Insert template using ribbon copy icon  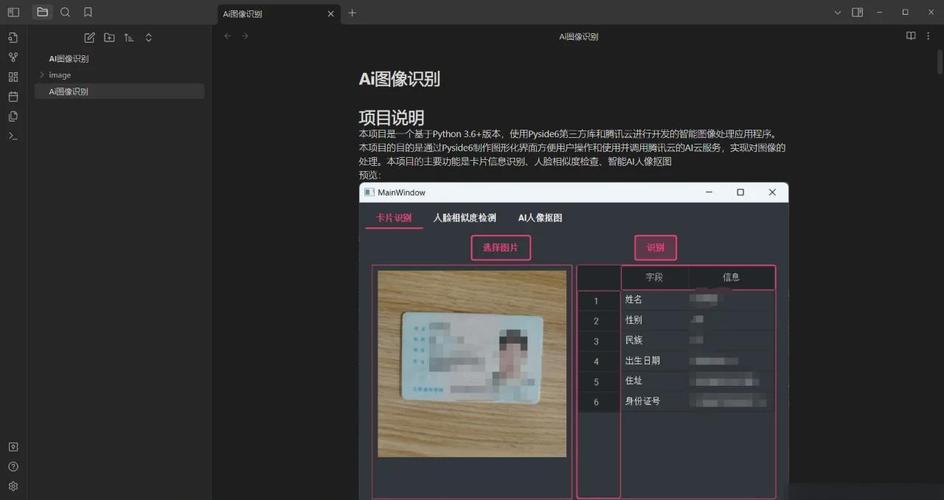13,116
